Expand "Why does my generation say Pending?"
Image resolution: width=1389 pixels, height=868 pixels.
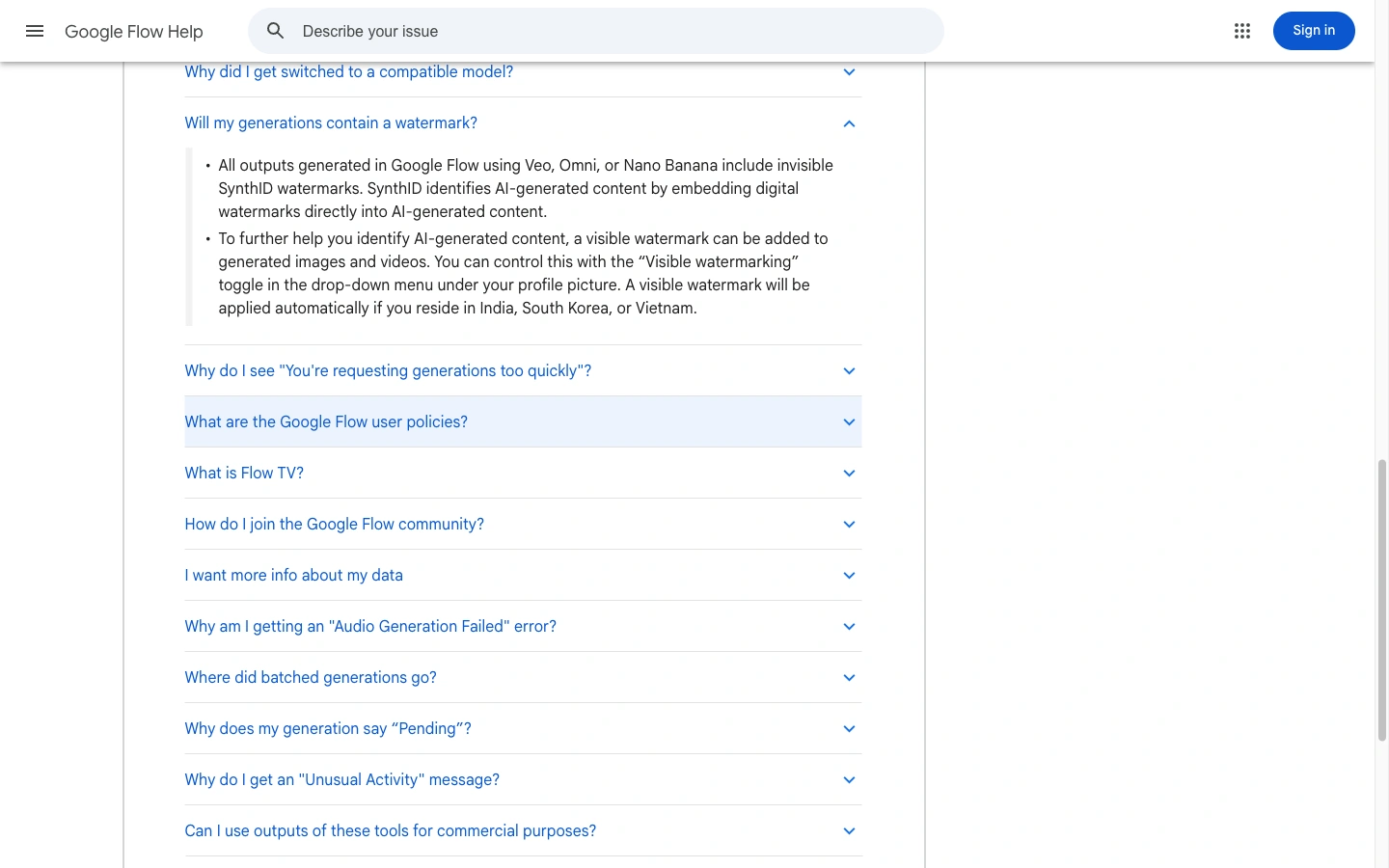click(523, 729)
